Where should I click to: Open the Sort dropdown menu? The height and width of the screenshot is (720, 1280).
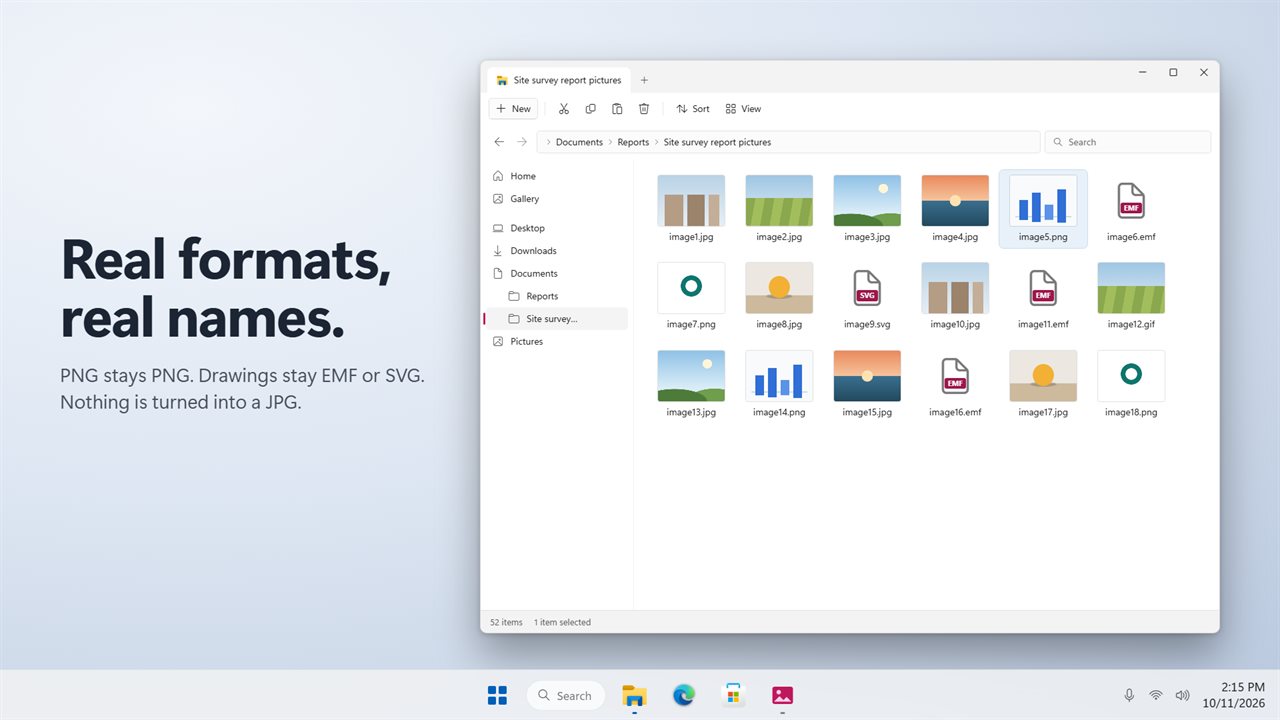pos(693,109)
